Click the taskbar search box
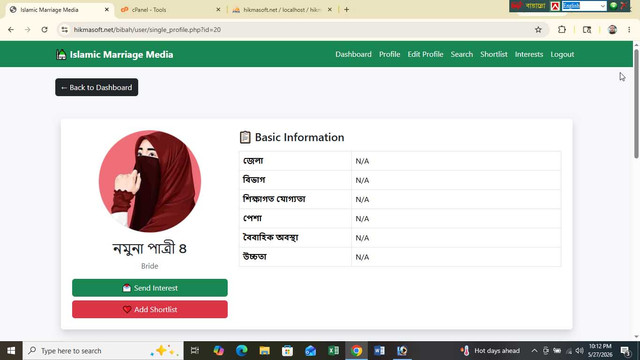Viewport: 640px width, 360px height. [103, 351]
